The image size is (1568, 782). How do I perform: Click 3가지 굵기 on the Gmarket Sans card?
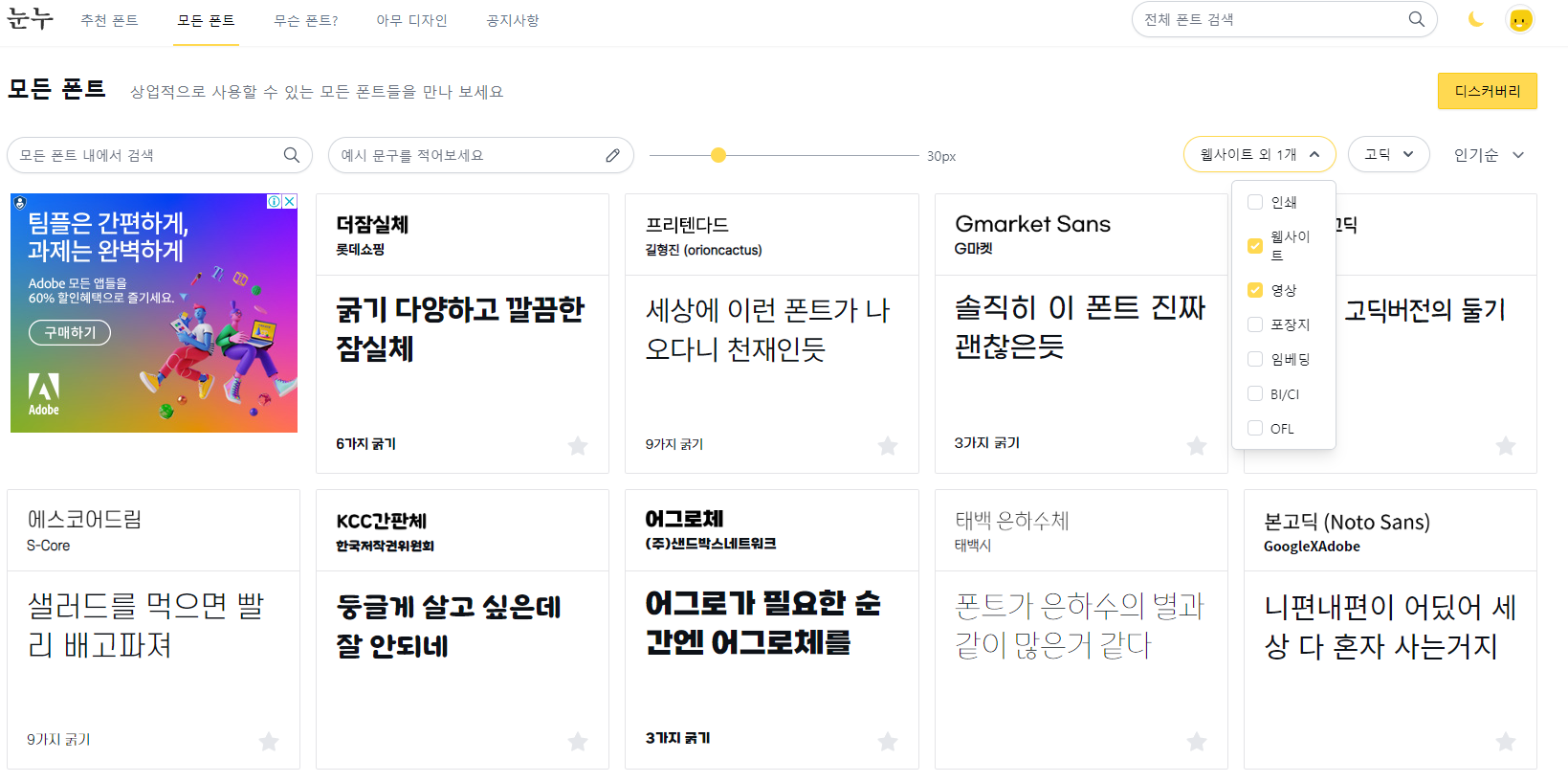pos(986,443)
